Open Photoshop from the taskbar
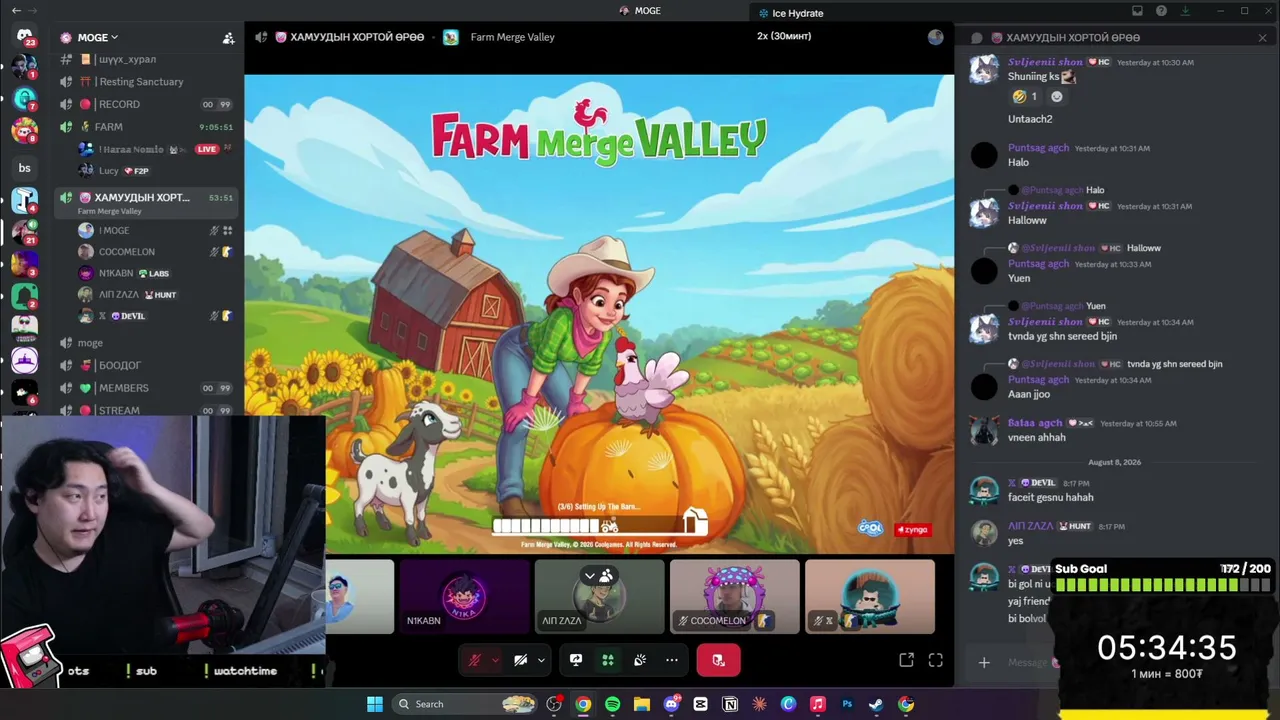1280x720 pixels. point(847,704)
